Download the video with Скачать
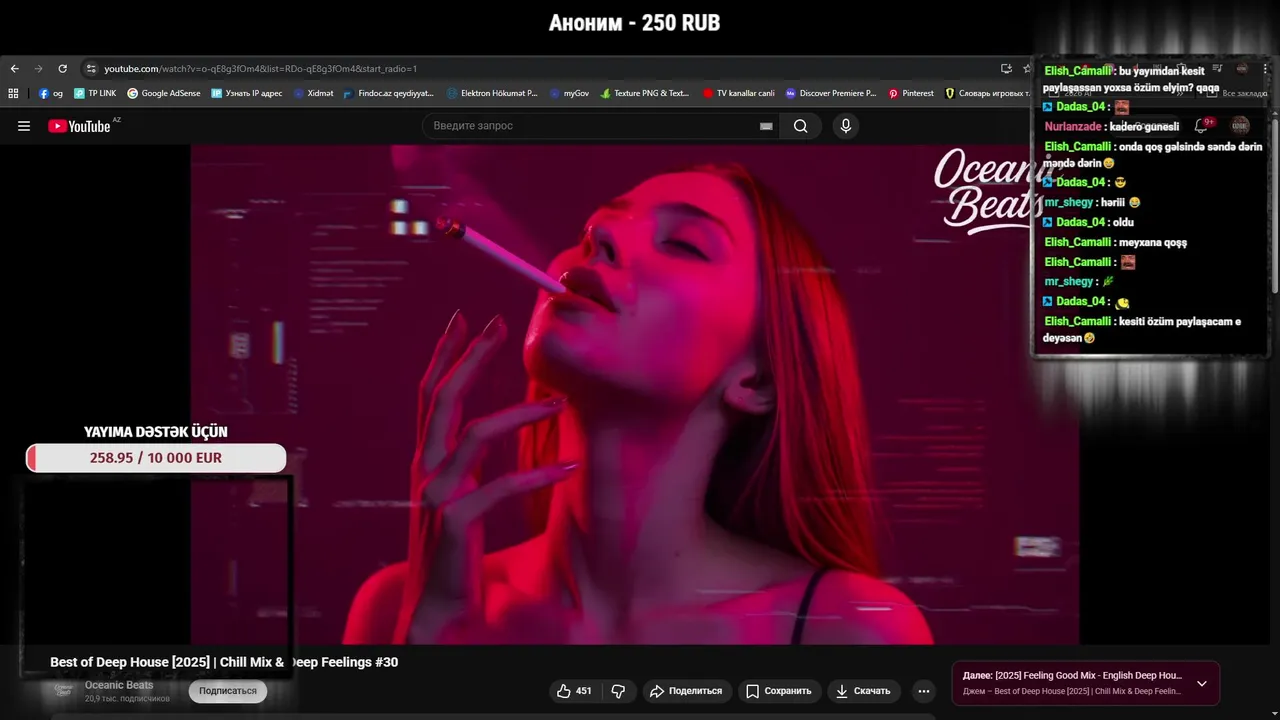The height and width of the screenshot is (720, 1280). tap(863, 691)
